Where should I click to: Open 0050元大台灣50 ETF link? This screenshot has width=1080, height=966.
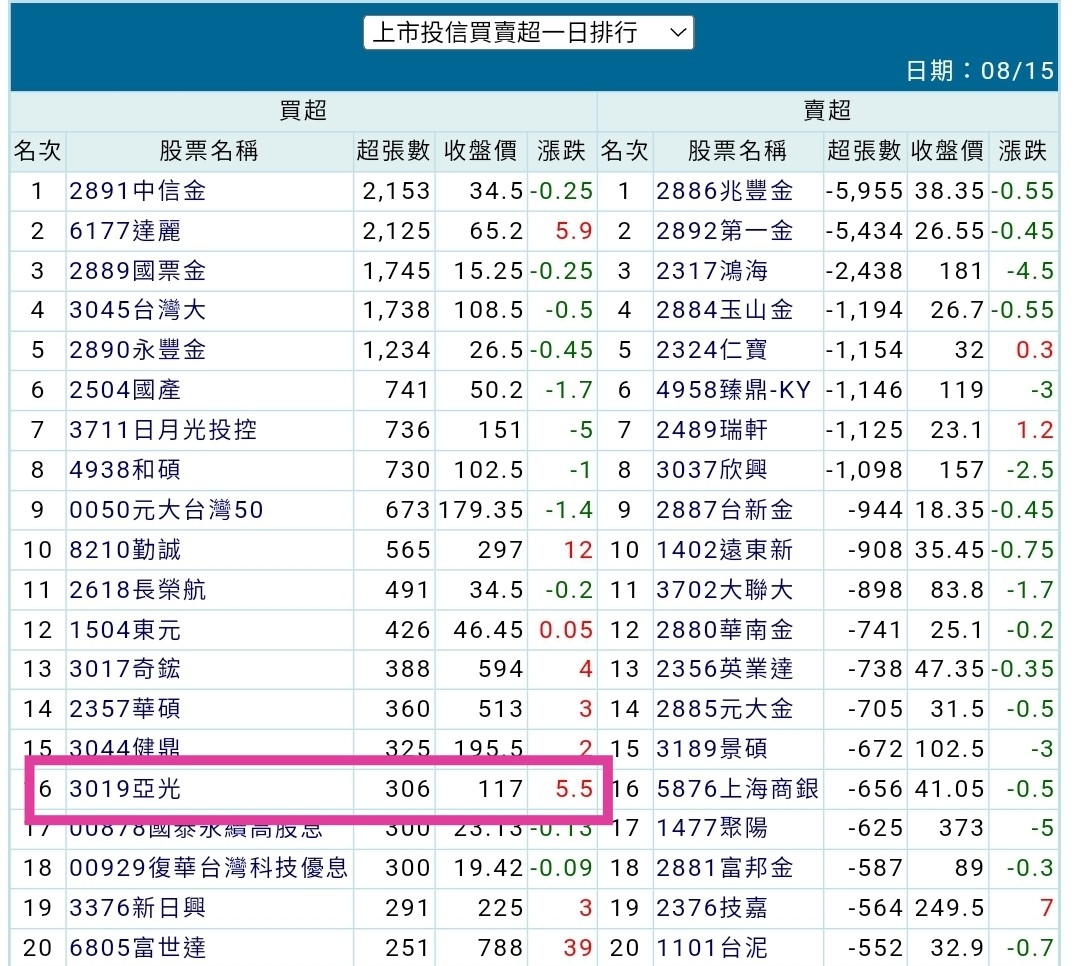tap(167, 510)
